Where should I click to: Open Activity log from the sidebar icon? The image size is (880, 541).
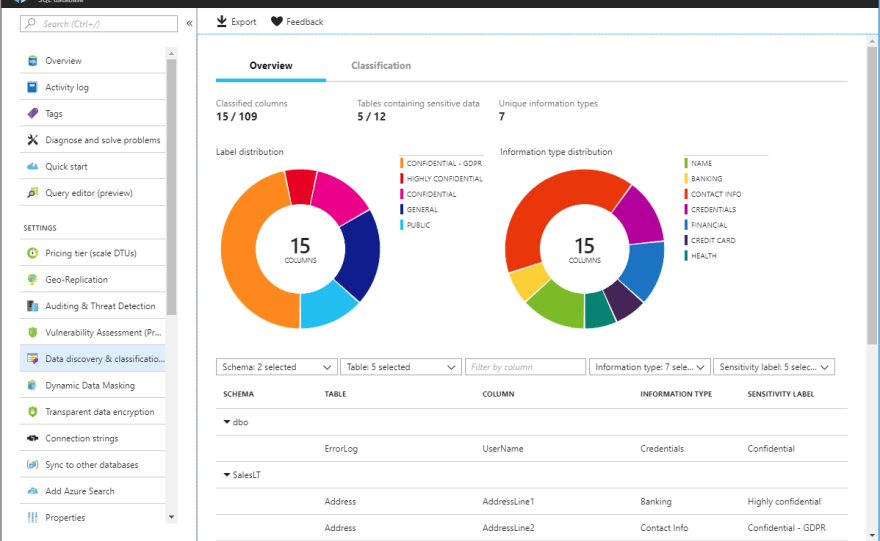coord(33,88)
